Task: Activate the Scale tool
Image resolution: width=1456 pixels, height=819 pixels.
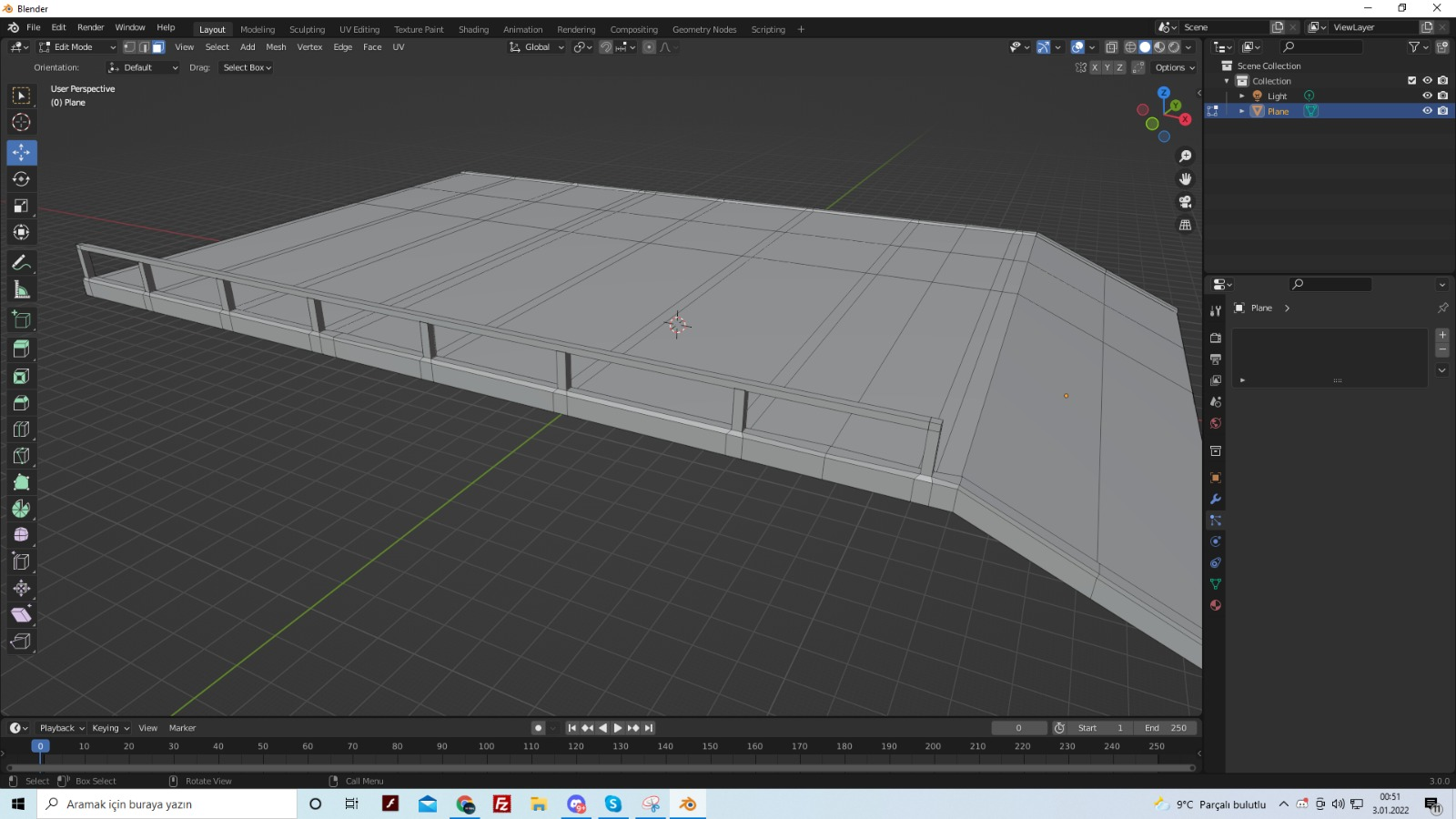Action: (x=21, y=206)
